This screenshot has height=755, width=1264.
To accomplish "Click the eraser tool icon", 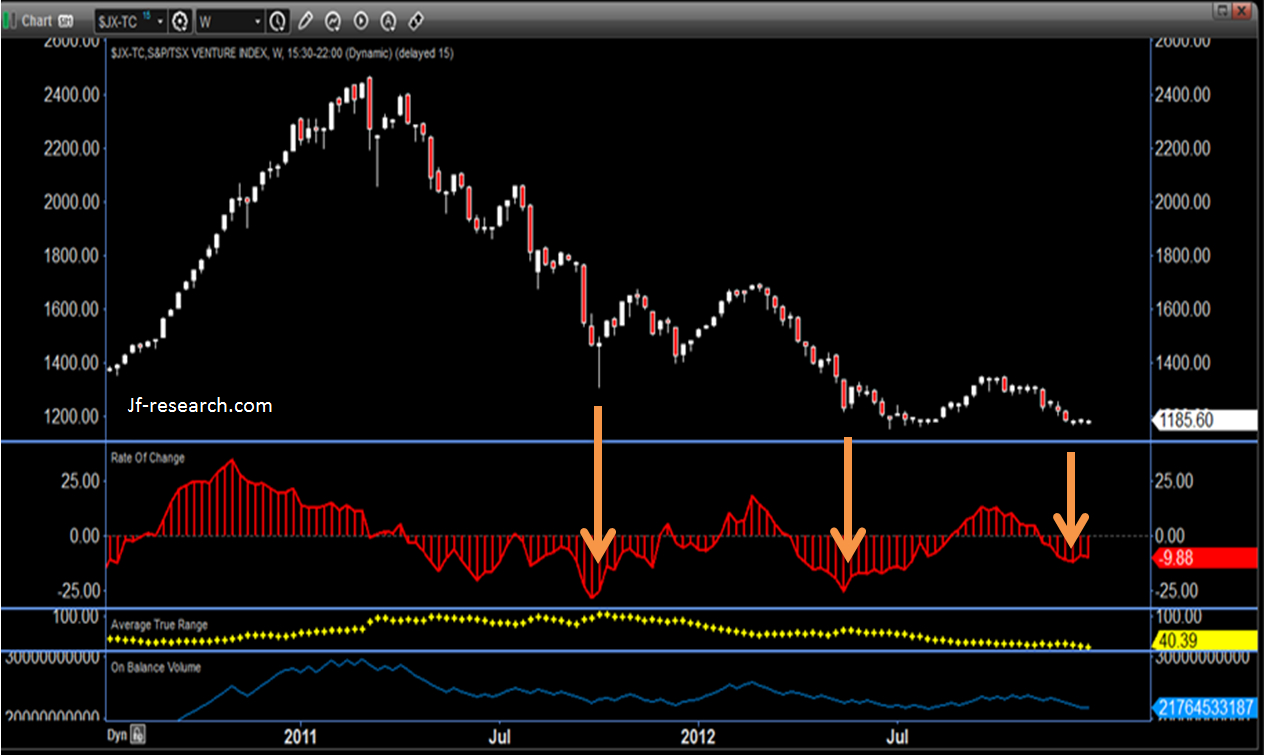I will point(416,20).
